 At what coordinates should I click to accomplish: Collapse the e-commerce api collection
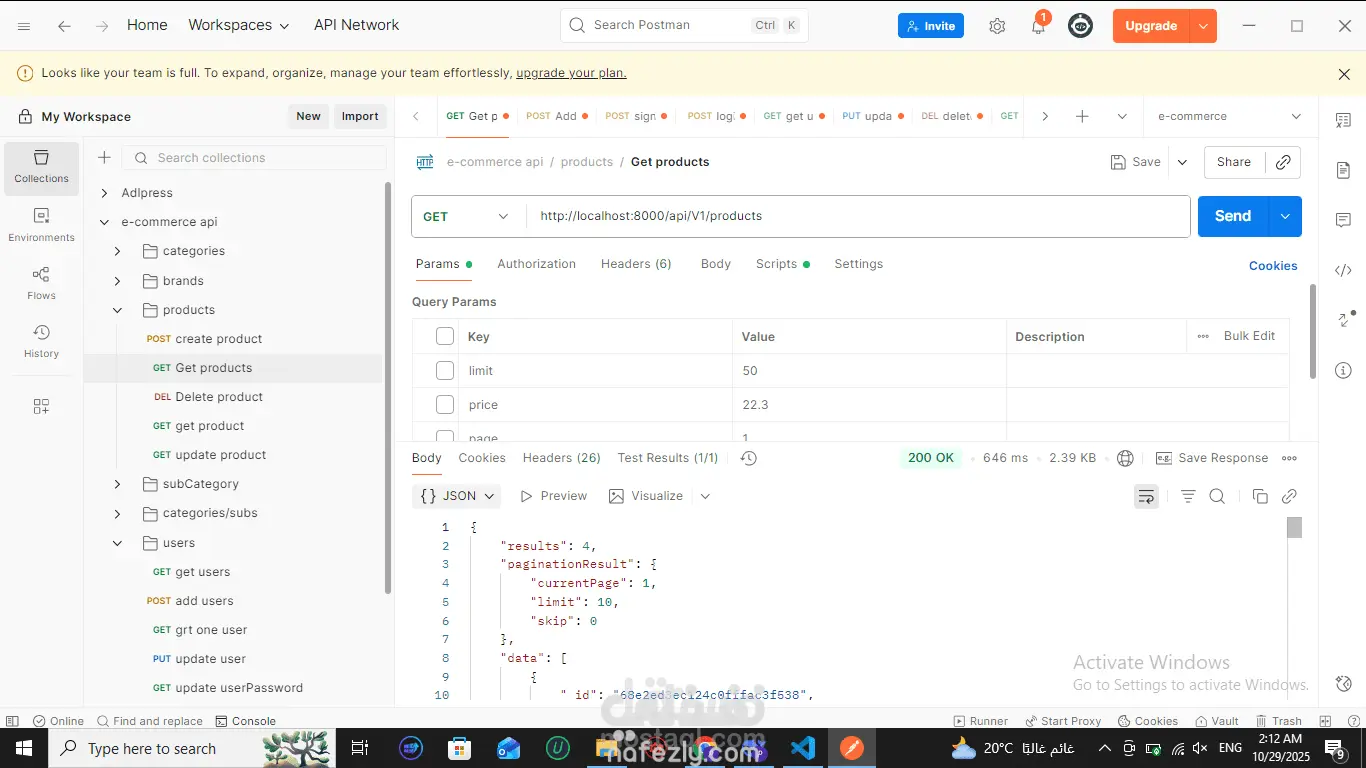pyautogui.click(x=104, y=222)
